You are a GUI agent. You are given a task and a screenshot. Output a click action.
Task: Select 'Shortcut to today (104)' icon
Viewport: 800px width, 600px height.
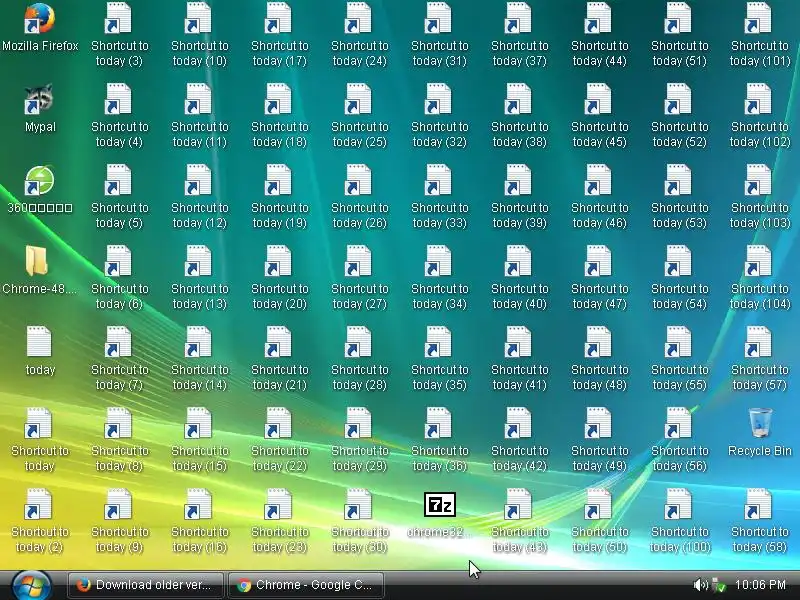coord(760,279)
